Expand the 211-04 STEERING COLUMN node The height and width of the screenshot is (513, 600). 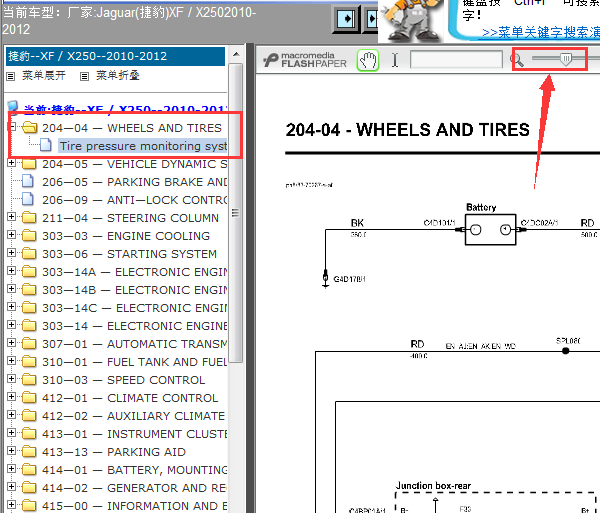12,217
